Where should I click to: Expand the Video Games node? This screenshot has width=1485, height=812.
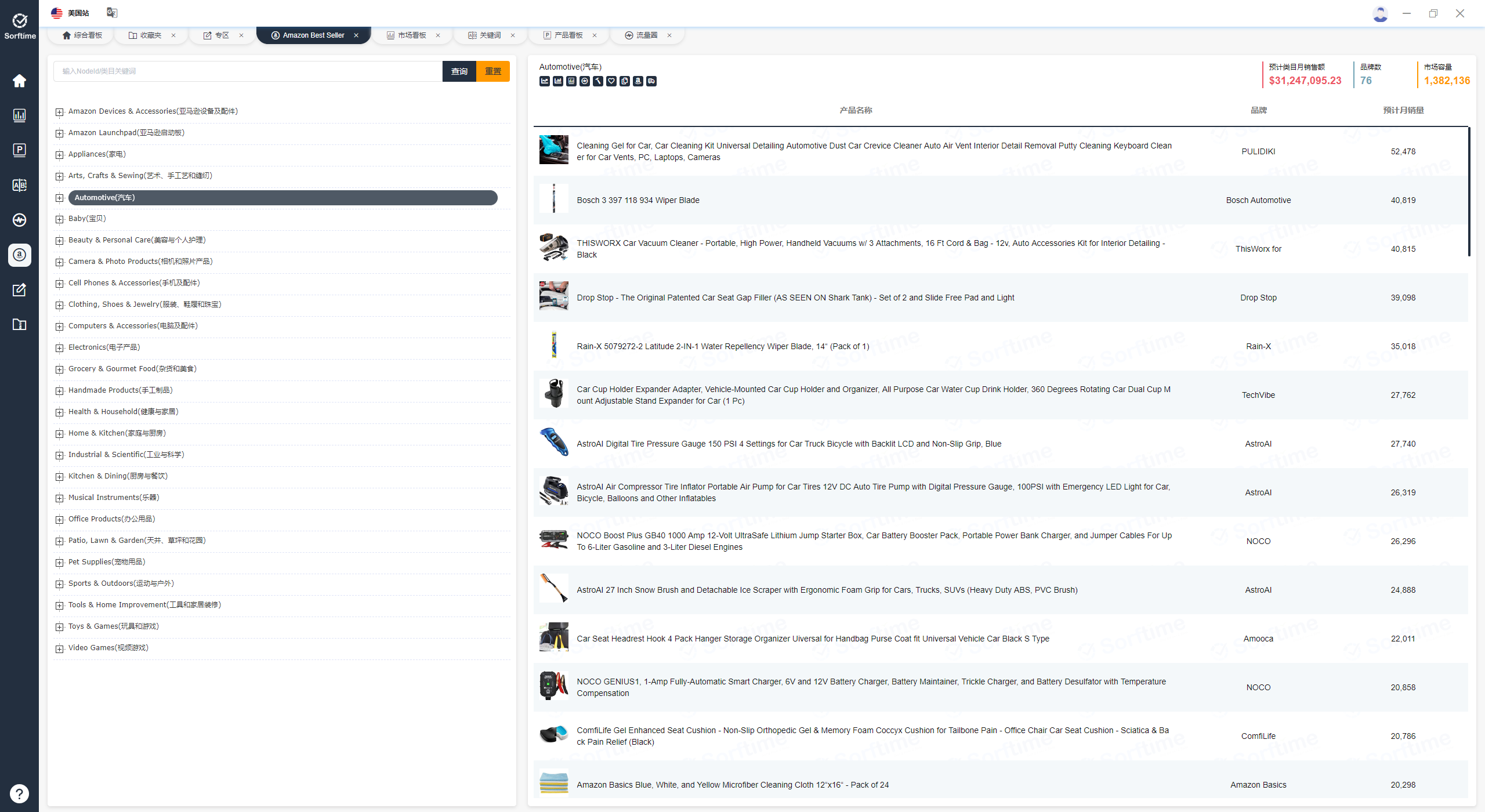(59, 648)
